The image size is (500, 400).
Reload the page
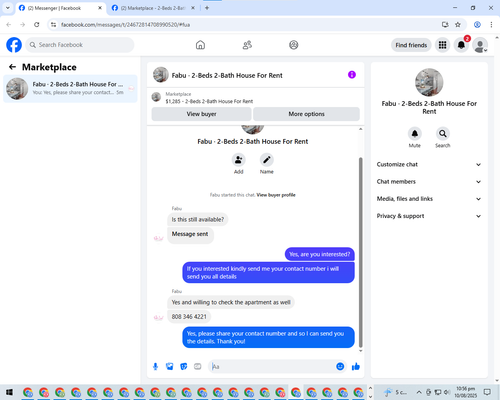(37, 25)
